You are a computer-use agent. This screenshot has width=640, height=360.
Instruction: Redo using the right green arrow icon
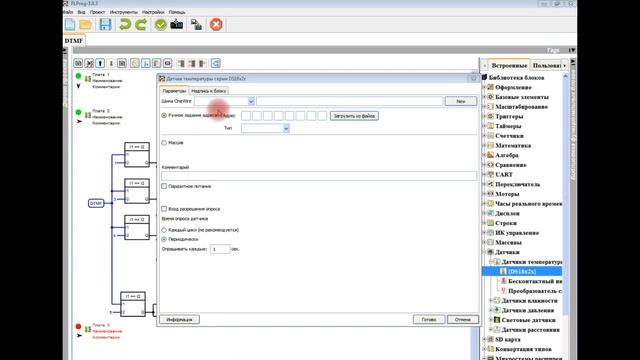pos(141,24)
